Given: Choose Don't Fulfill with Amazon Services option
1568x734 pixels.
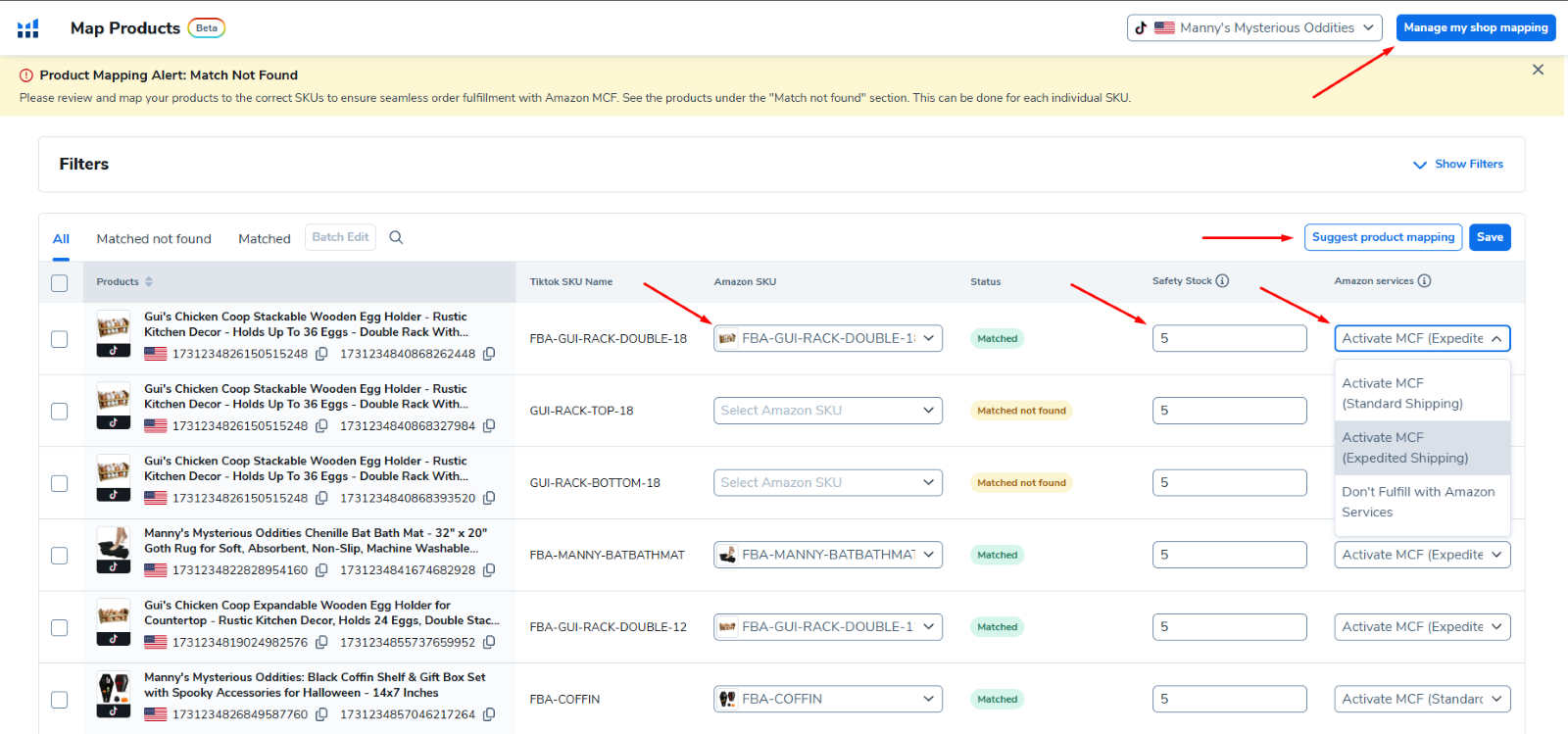Looking at the screenshot, I should coord(1421,502).
